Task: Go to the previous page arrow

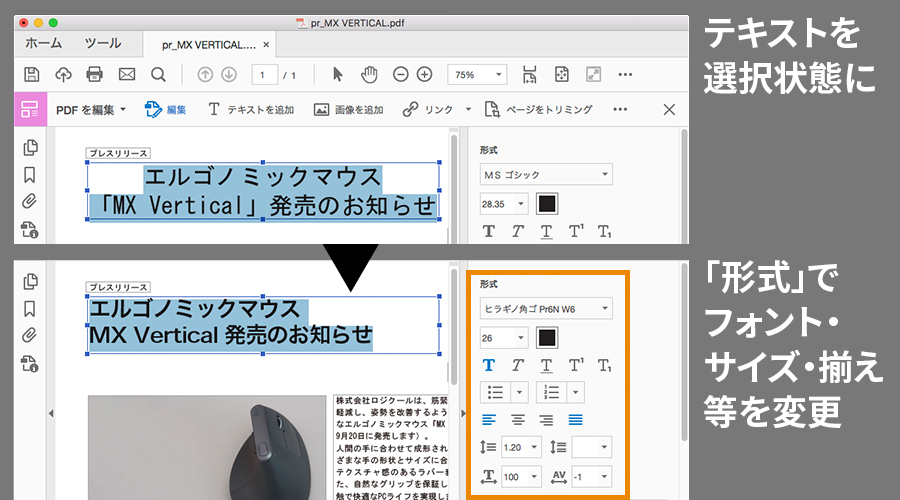Action: coord(205,75)
